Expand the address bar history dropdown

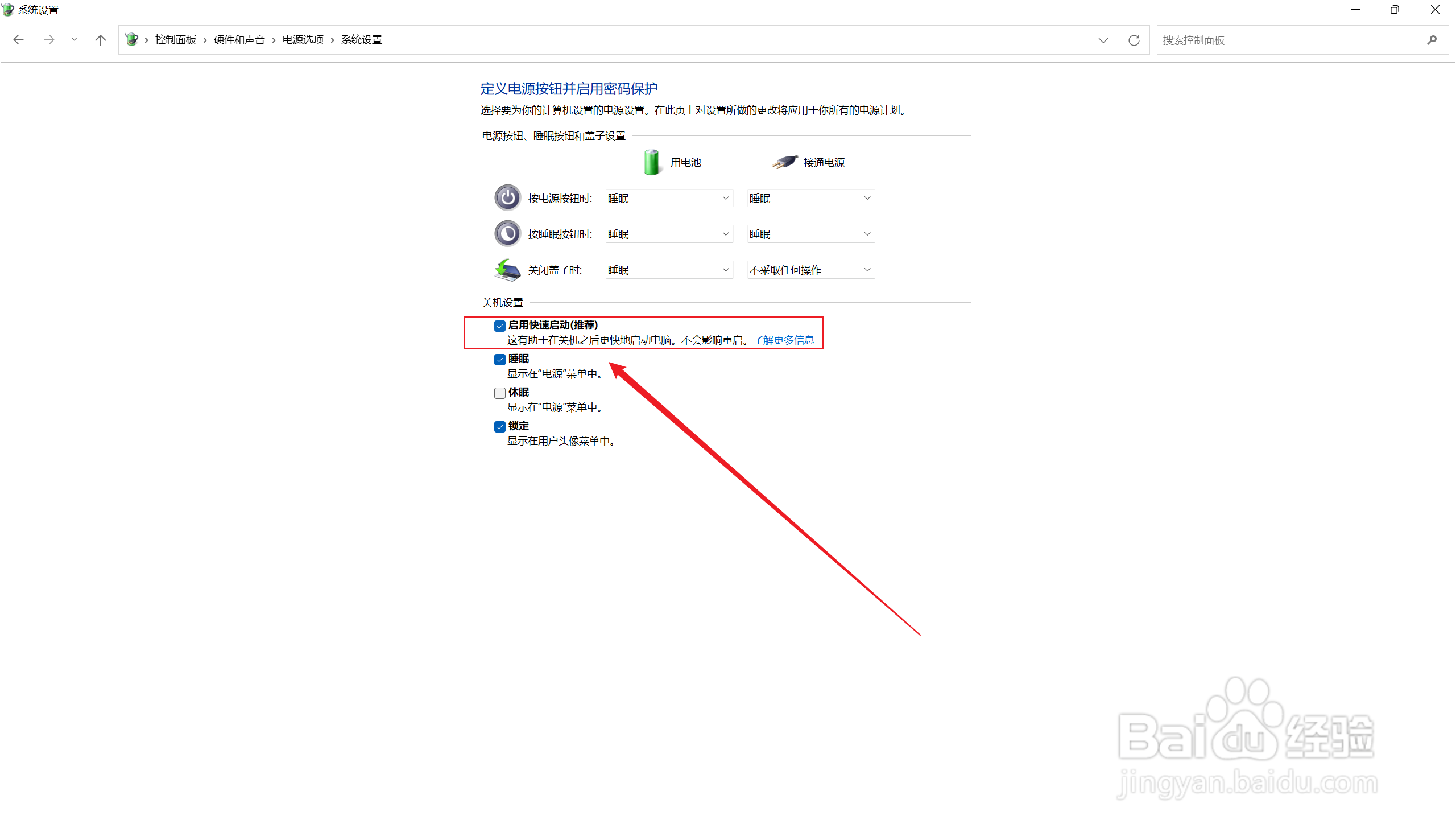click(x=1103, y=40)
